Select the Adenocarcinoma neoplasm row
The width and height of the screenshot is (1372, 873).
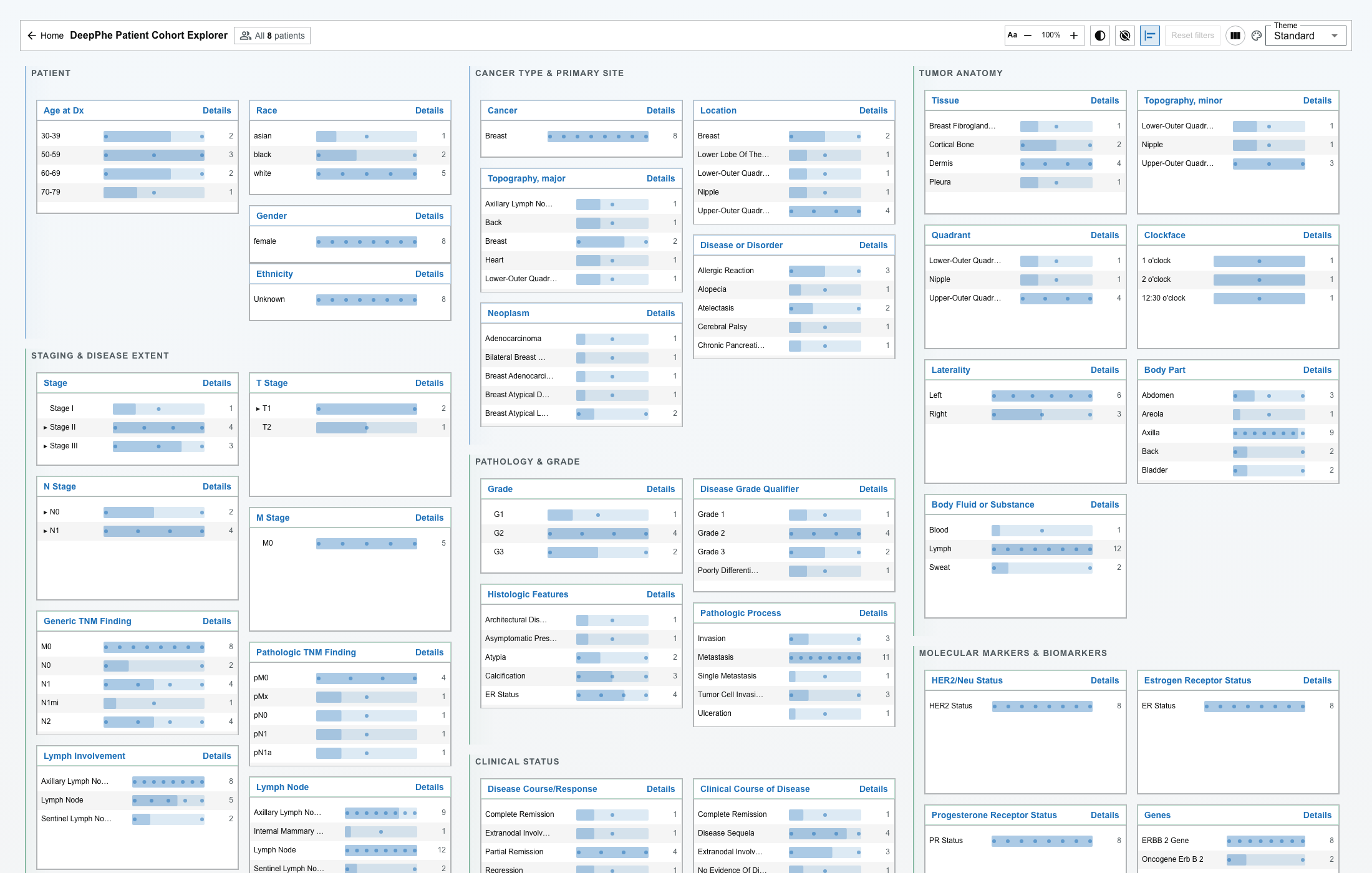coord(581,339)
